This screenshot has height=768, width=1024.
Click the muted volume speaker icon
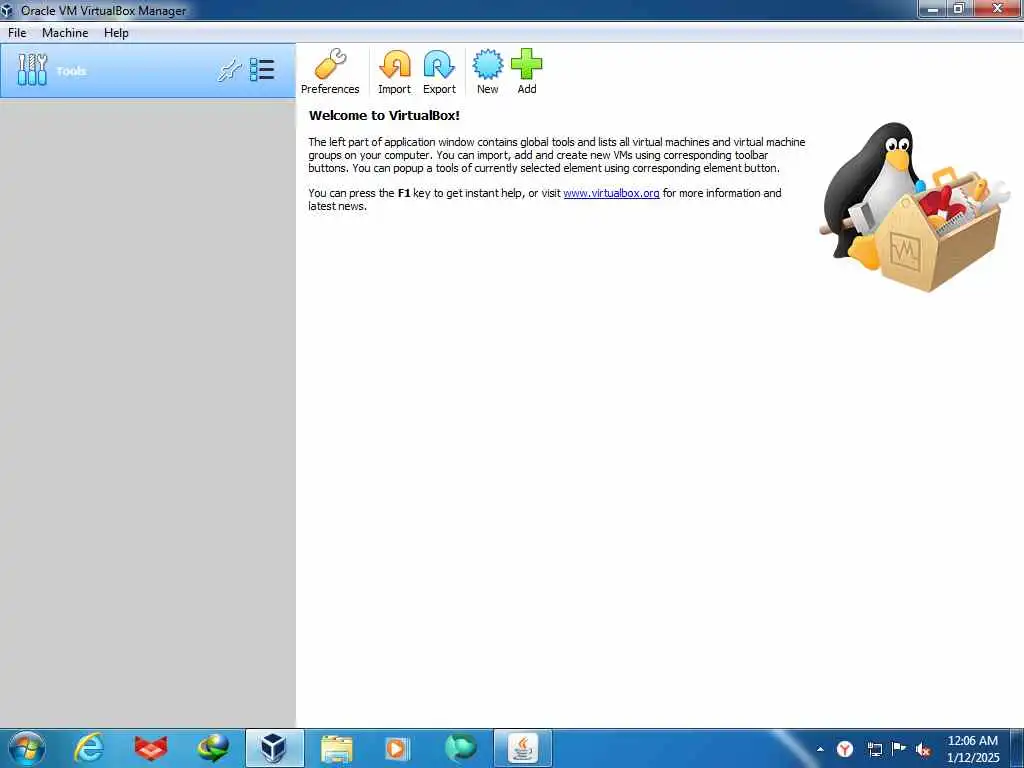923,750
